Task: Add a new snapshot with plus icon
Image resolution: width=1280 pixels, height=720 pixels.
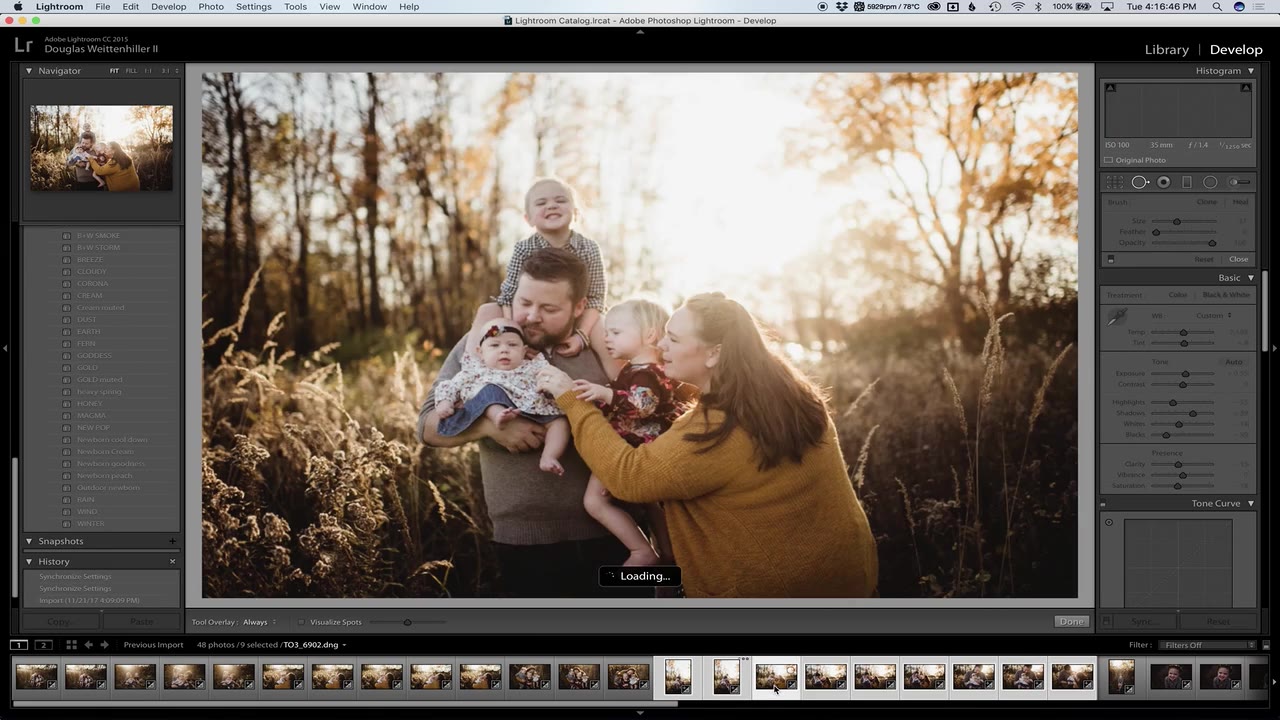Action: 172,541
